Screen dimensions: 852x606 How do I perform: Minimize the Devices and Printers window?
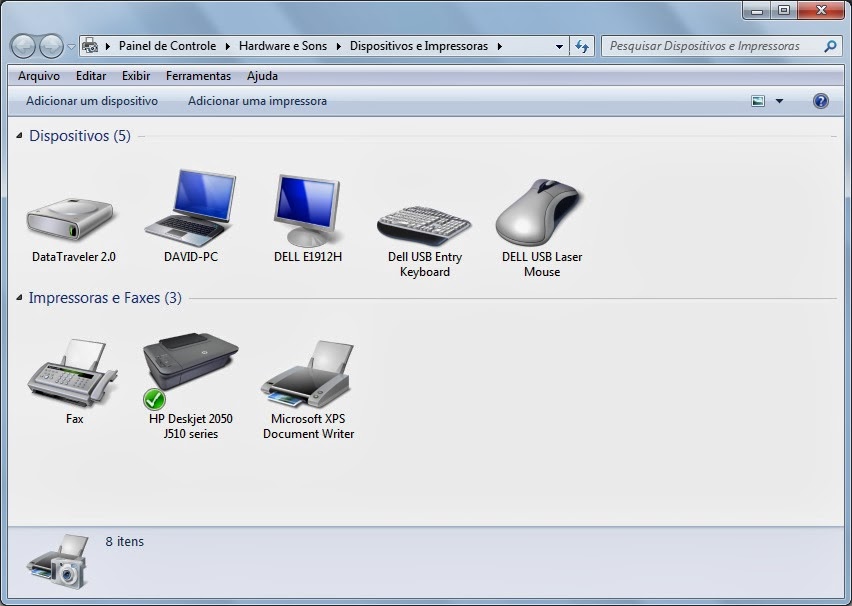757,10
